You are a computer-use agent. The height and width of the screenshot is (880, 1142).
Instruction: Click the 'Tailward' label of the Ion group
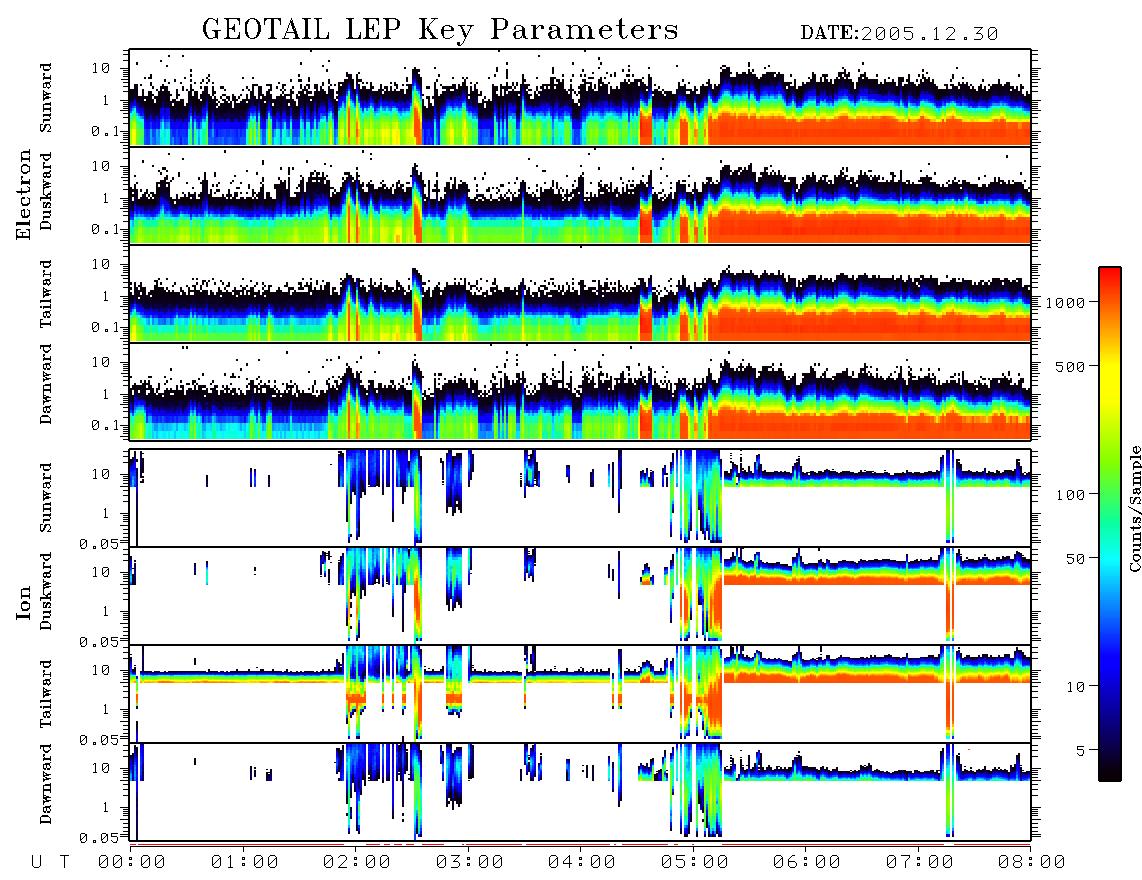click(x=46, y=694)
